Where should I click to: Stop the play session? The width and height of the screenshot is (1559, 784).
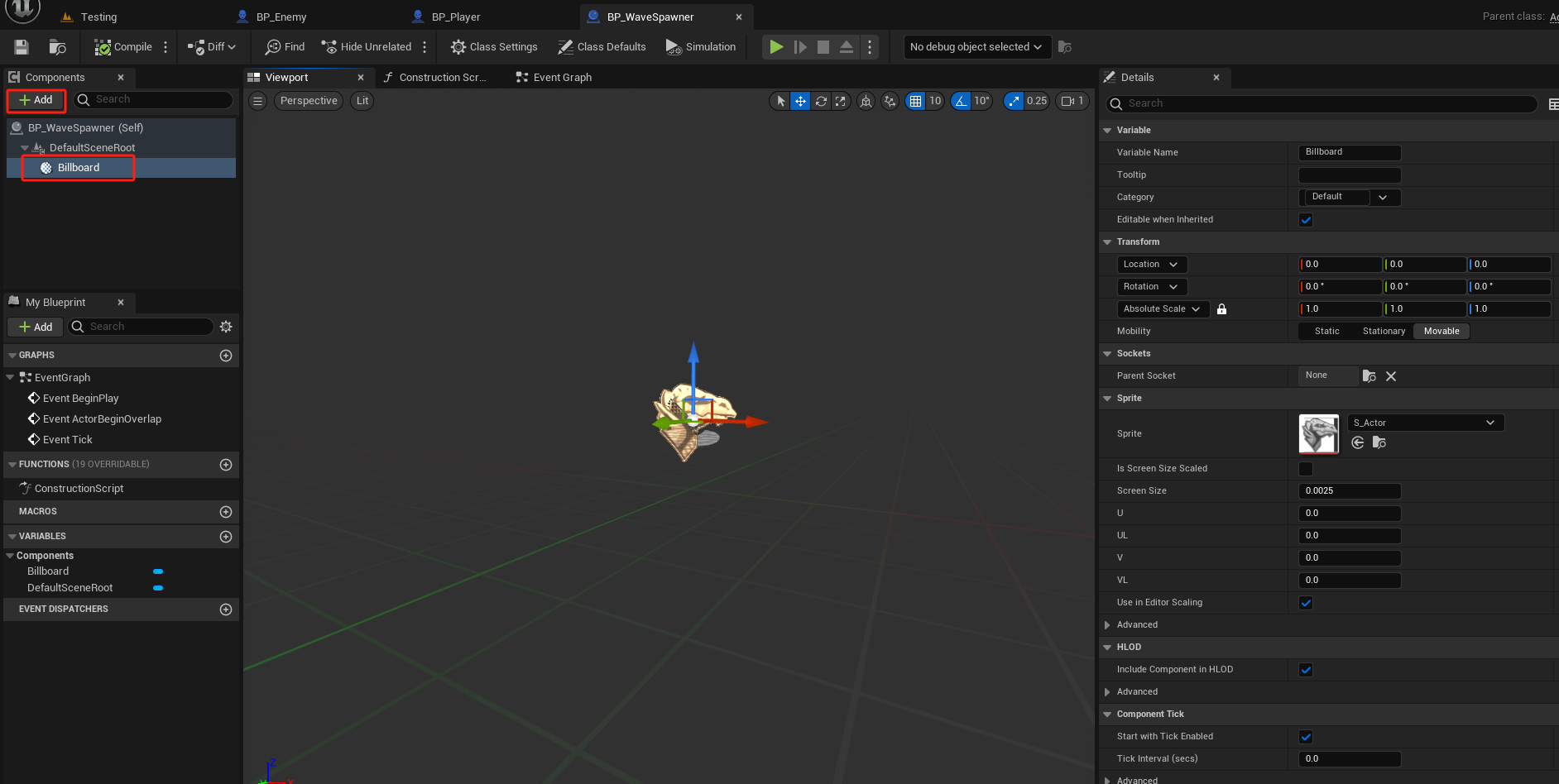click(823, 47)
